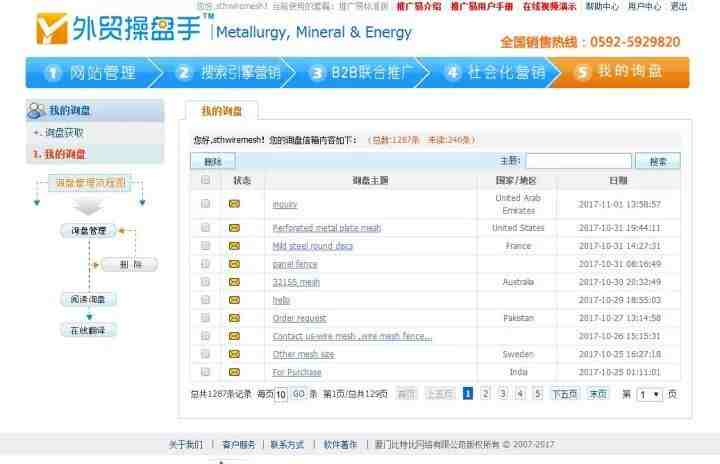720x464 pixels.
Task: Click the mail icon for Perforated metal plate mesh
Action: (x=234, y=228)
